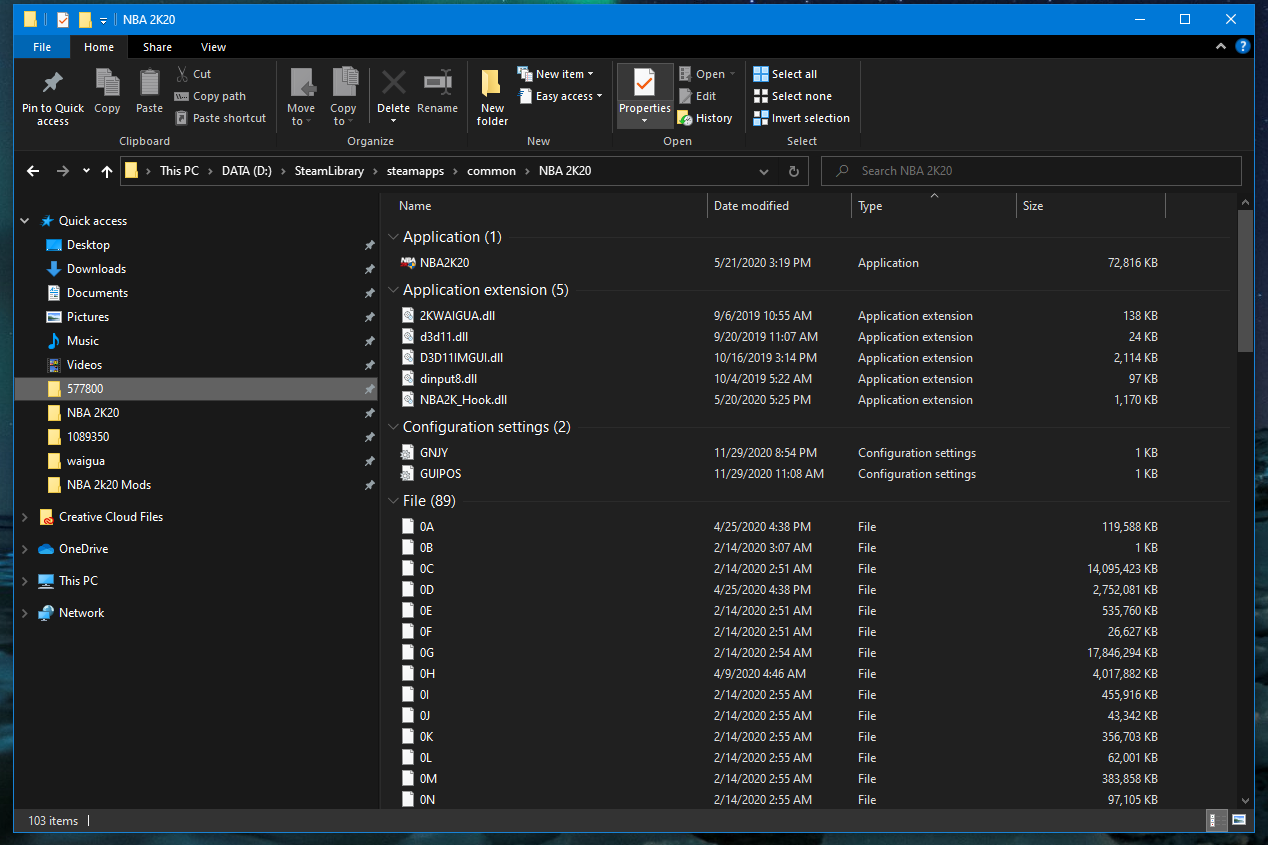
Task: Open the recent locations dropdown arrow
Action: click(x=86, y=171)
